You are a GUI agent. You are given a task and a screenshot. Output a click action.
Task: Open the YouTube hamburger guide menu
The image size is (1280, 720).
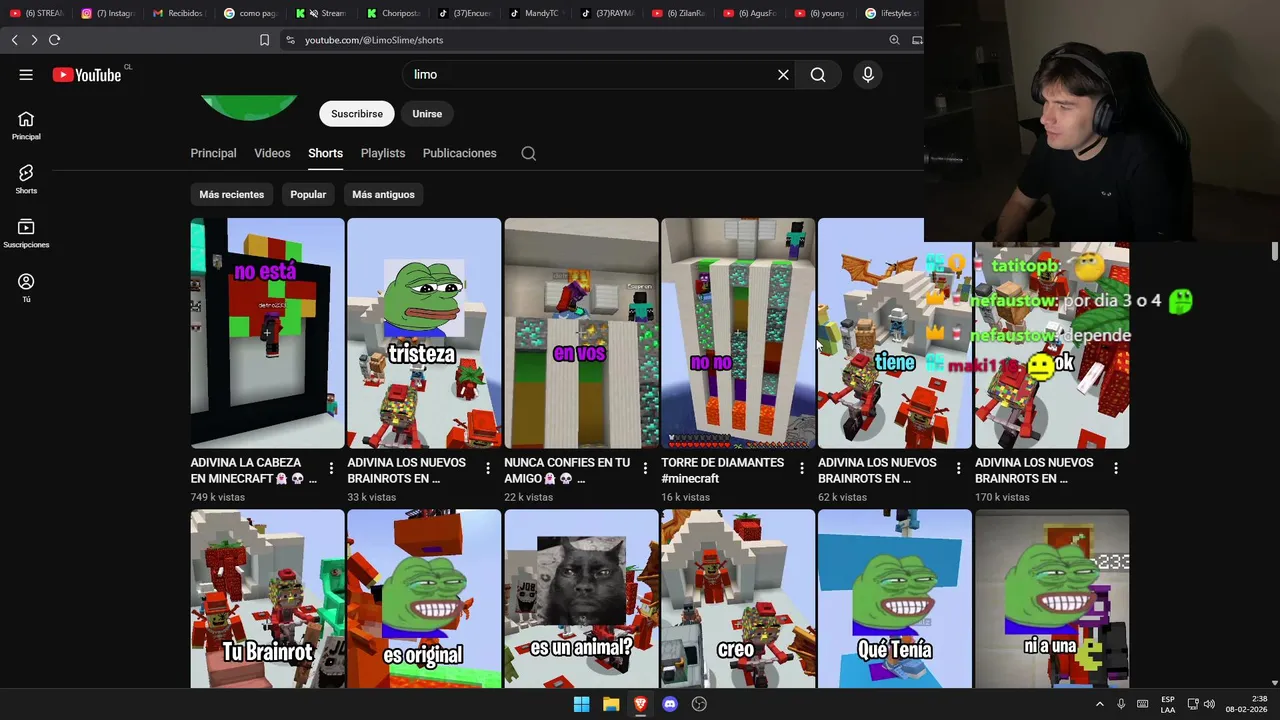(x=26, y=75)
